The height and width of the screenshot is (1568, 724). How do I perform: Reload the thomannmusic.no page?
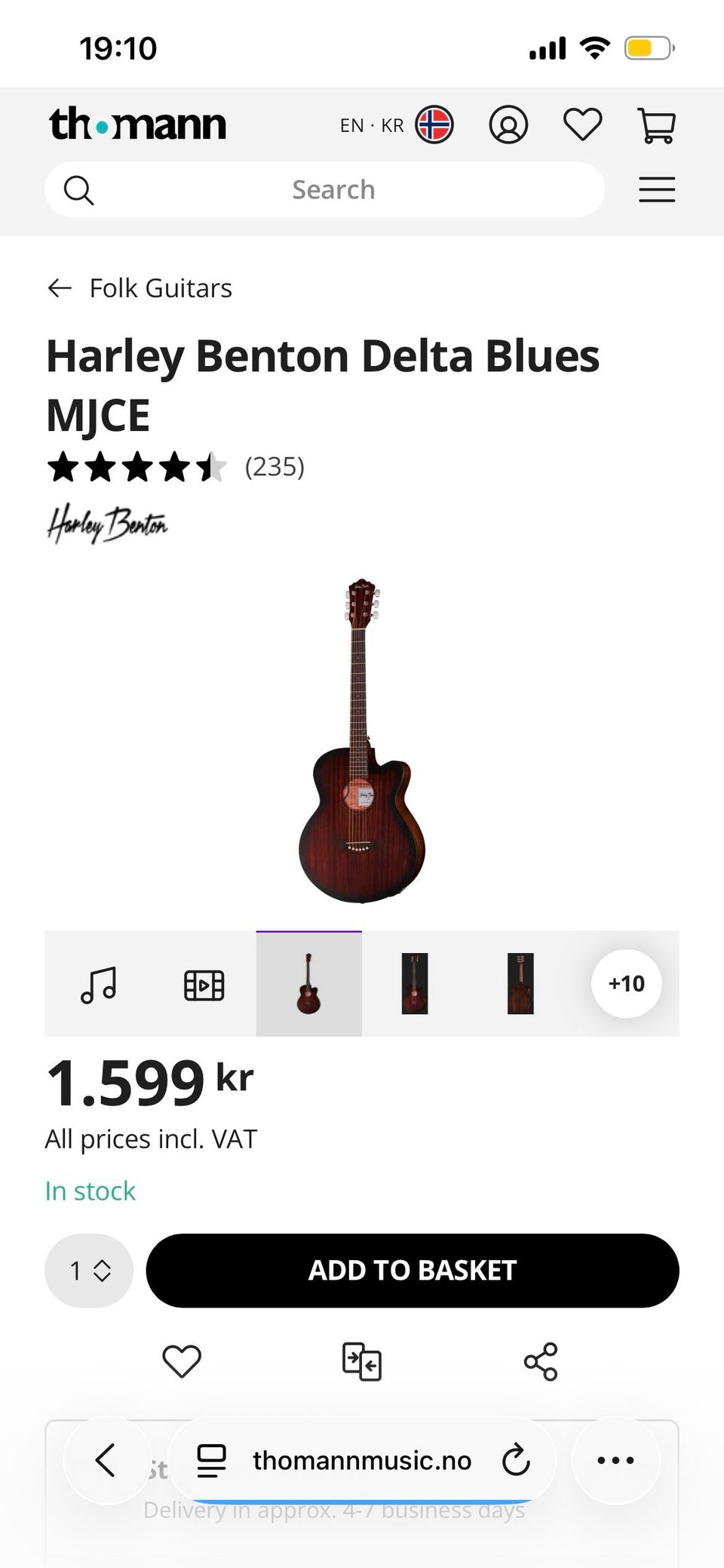click(x=516, y=1460)
